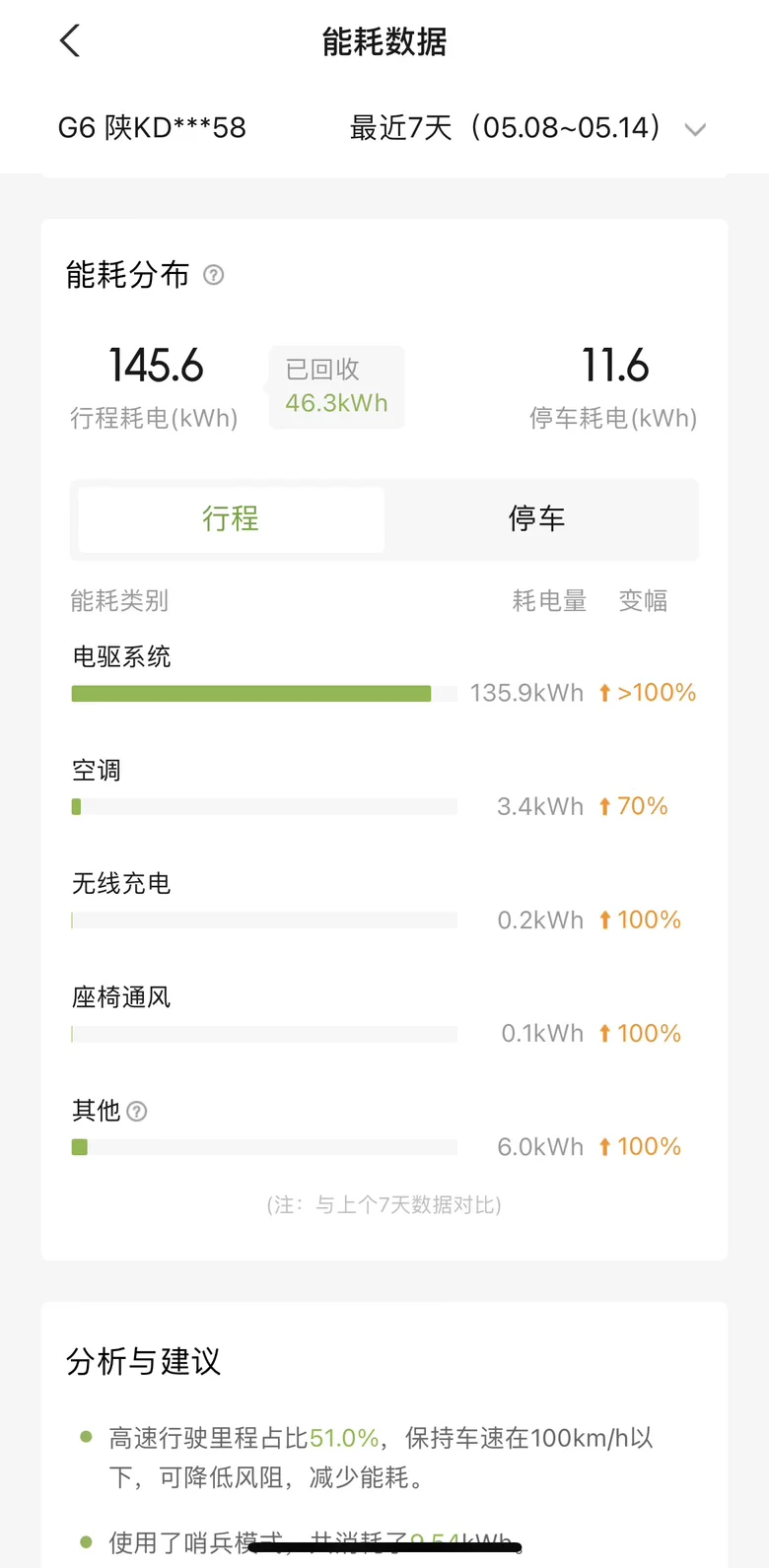The height and width of the screenshot is (1568, 769).
Task: Tap up arrow in 其他 row
Action: (604, 1146)
